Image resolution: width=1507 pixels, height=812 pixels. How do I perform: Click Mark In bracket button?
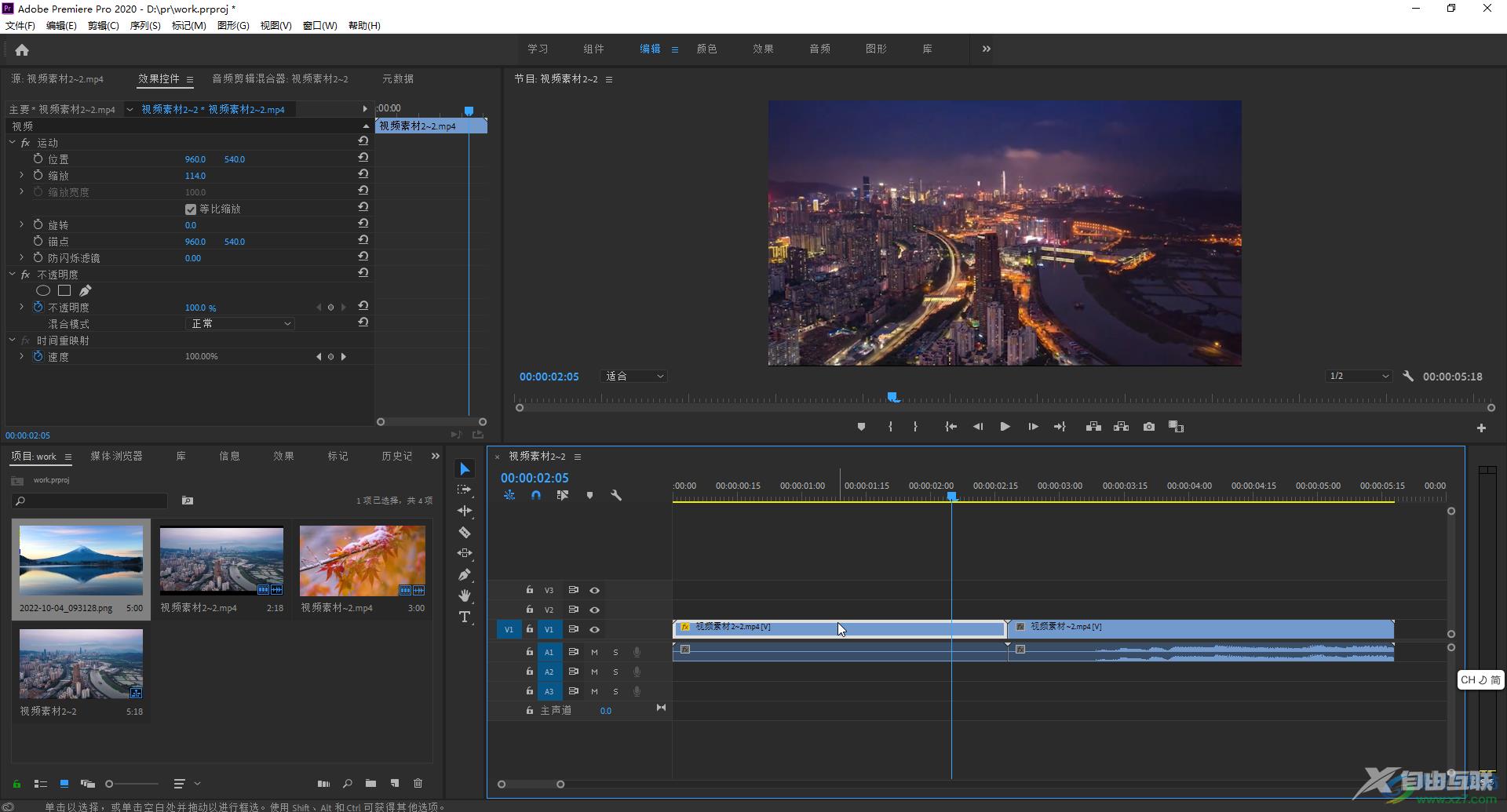tap(890, 427)
